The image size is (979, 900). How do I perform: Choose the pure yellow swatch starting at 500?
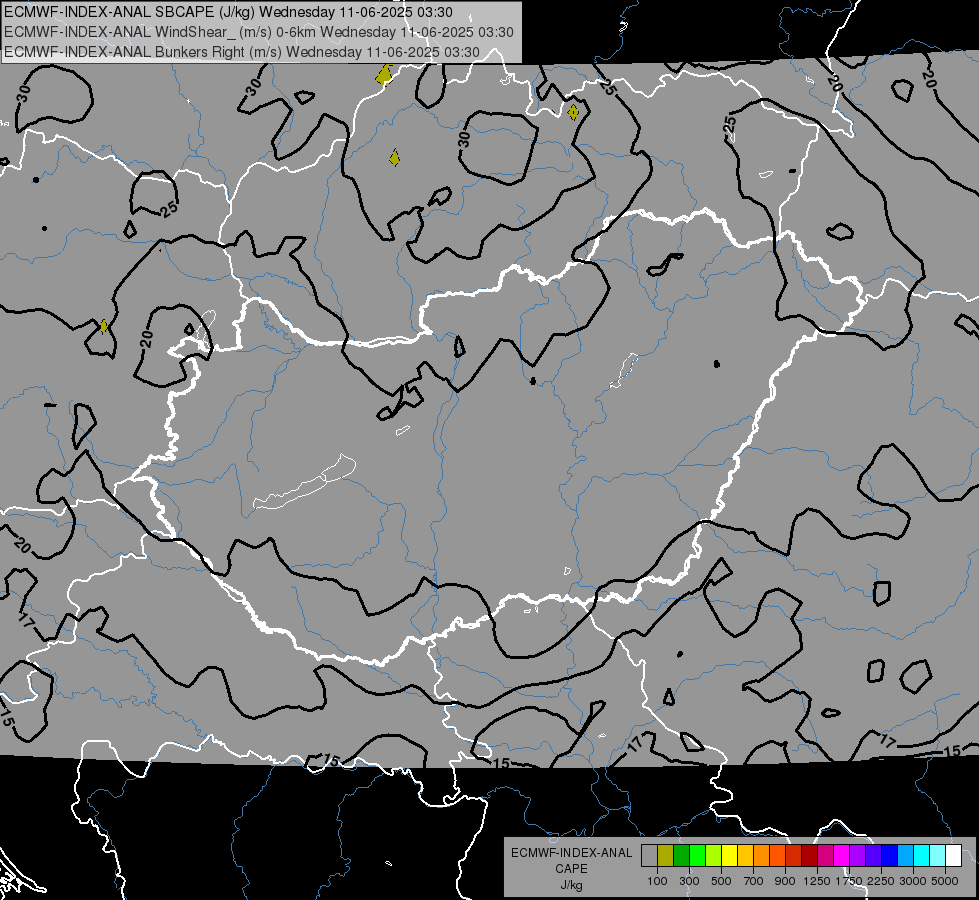tap(729, 855)
